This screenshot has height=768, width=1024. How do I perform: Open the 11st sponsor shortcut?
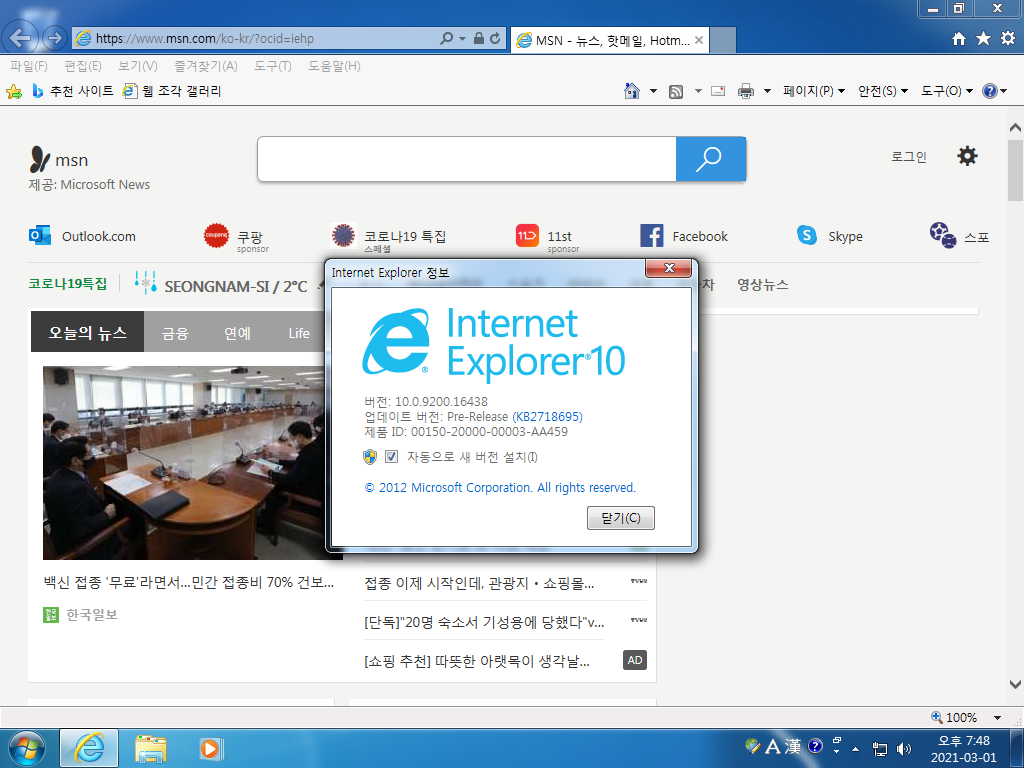549,237
